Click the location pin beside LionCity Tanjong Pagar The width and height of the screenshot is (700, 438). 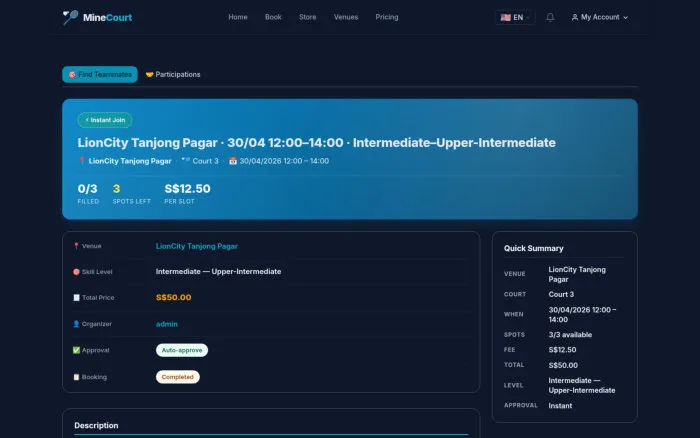tap(82, 161)
